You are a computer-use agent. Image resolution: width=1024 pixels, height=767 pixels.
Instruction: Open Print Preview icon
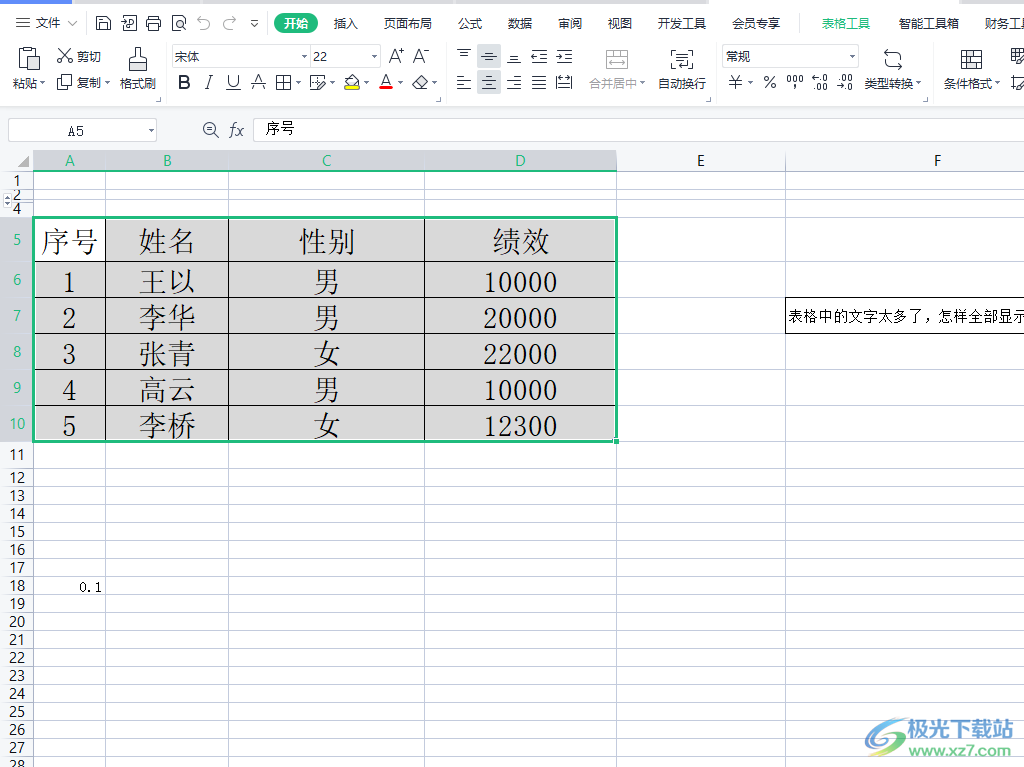(x=178, y=24)
